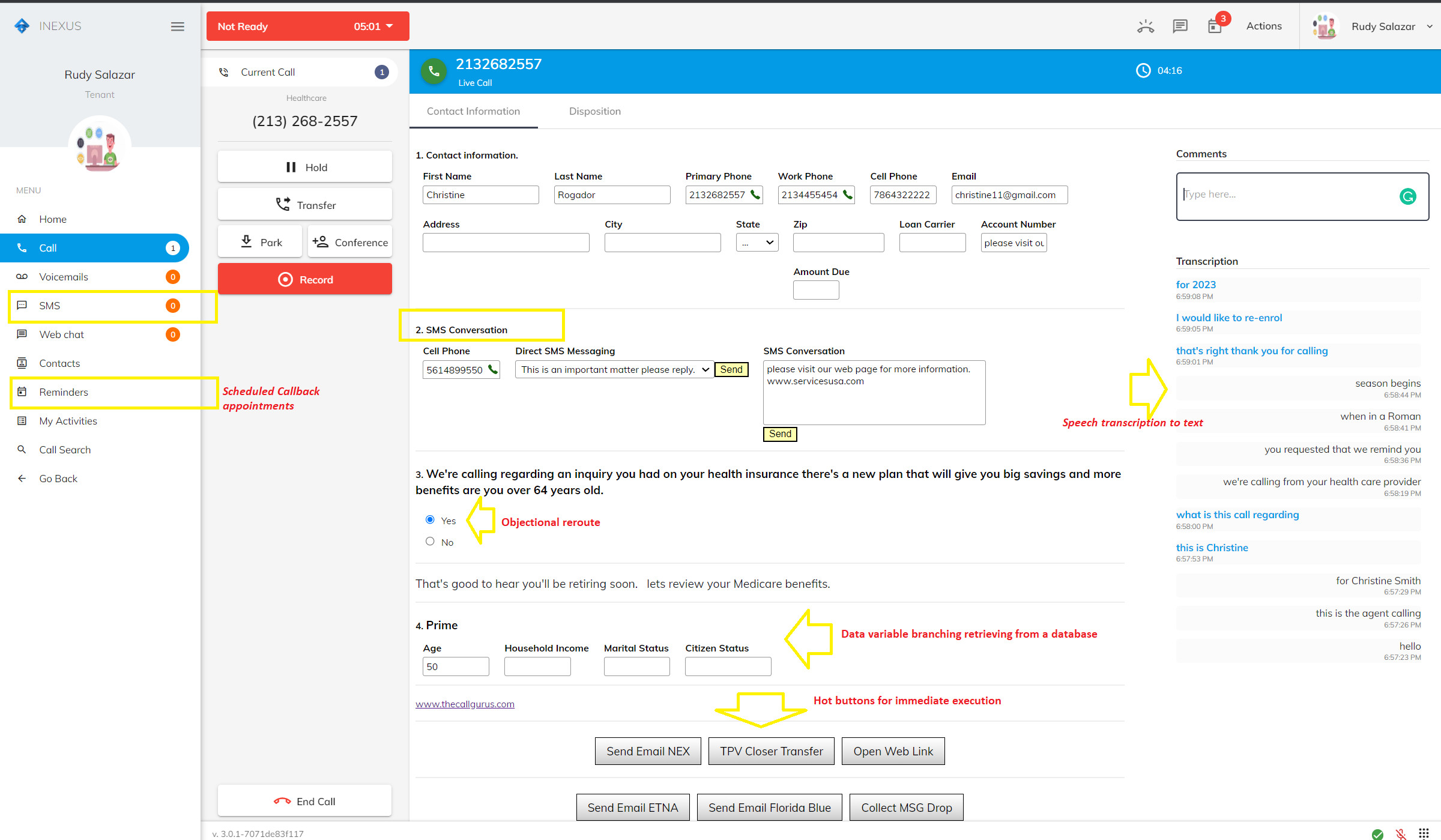This screenshot has height=840, width=1441.
Task: Open the www.thecallgurus.com link
Action: [465, 703]
